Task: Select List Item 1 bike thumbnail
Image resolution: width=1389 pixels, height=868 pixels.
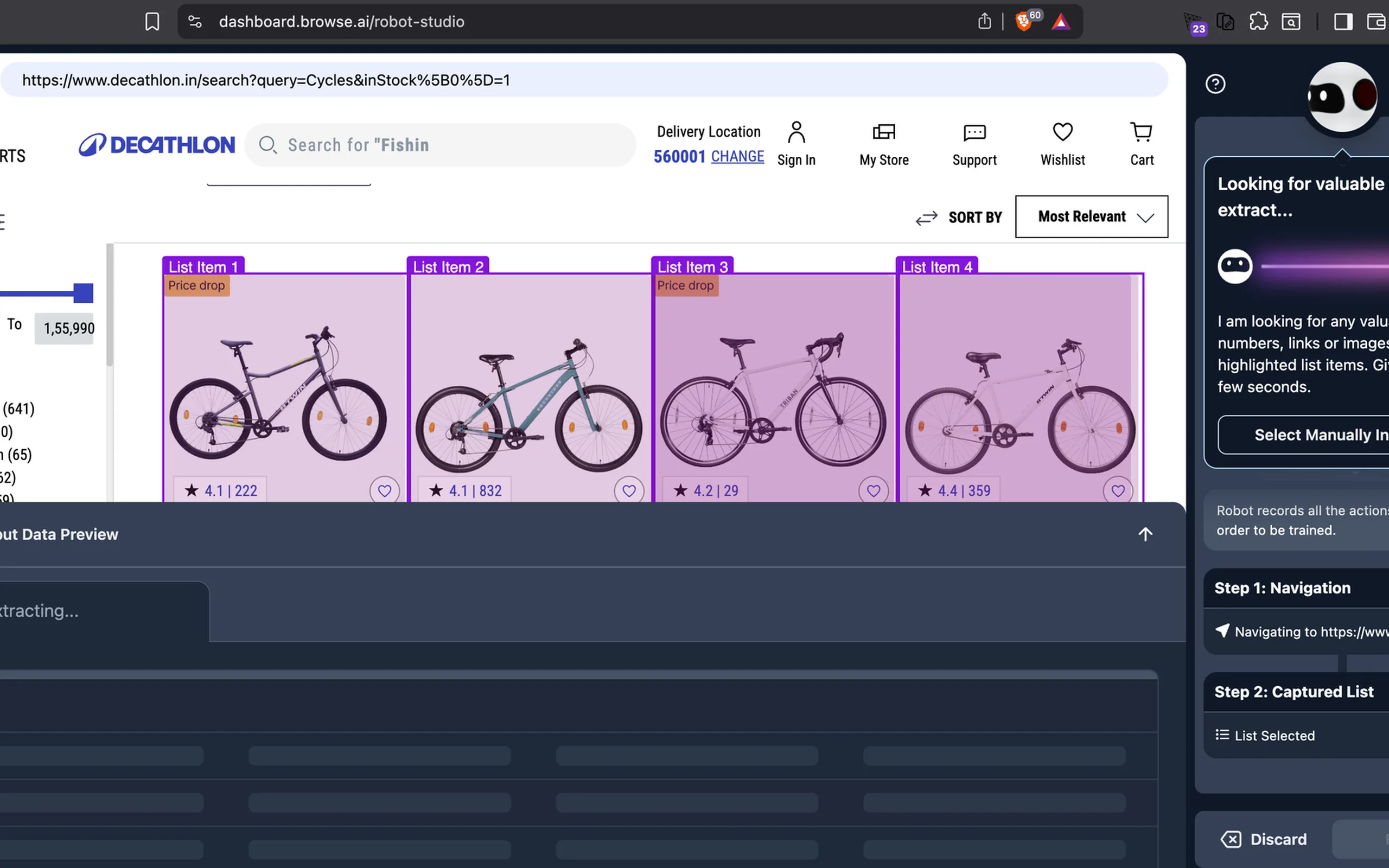Action: tap(284, 387)
